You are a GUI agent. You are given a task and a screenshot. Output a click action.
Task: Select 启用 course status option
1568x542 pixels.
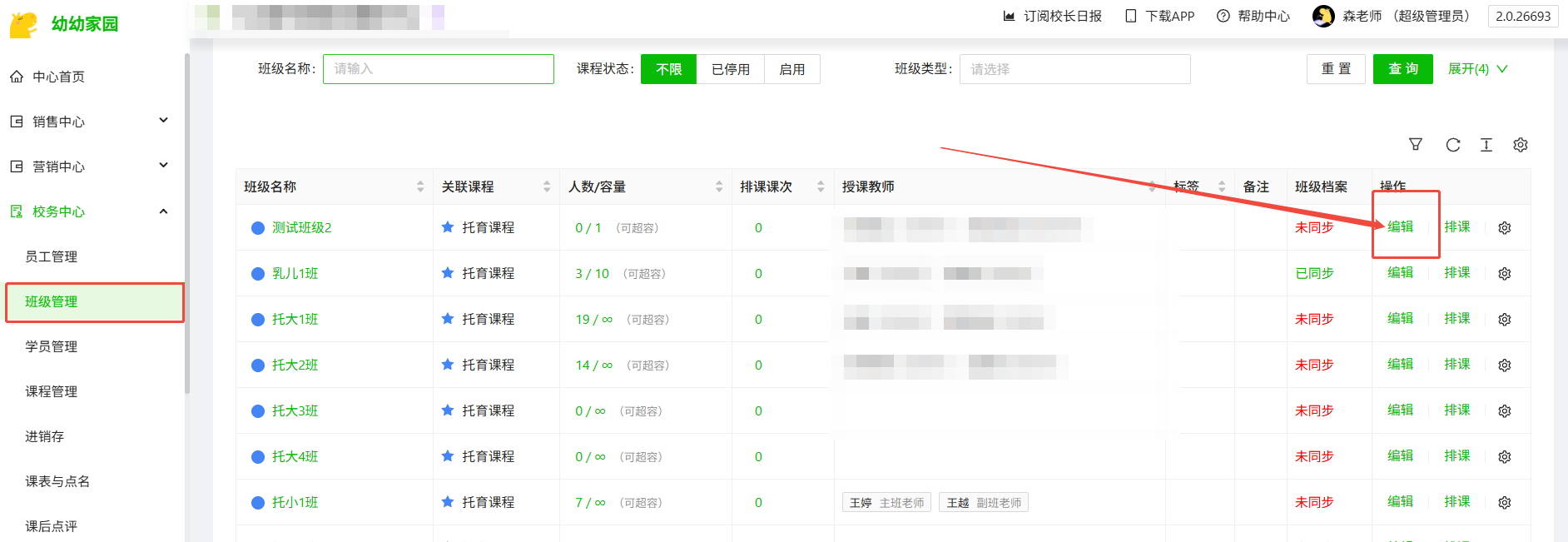[x=791, y=69]
